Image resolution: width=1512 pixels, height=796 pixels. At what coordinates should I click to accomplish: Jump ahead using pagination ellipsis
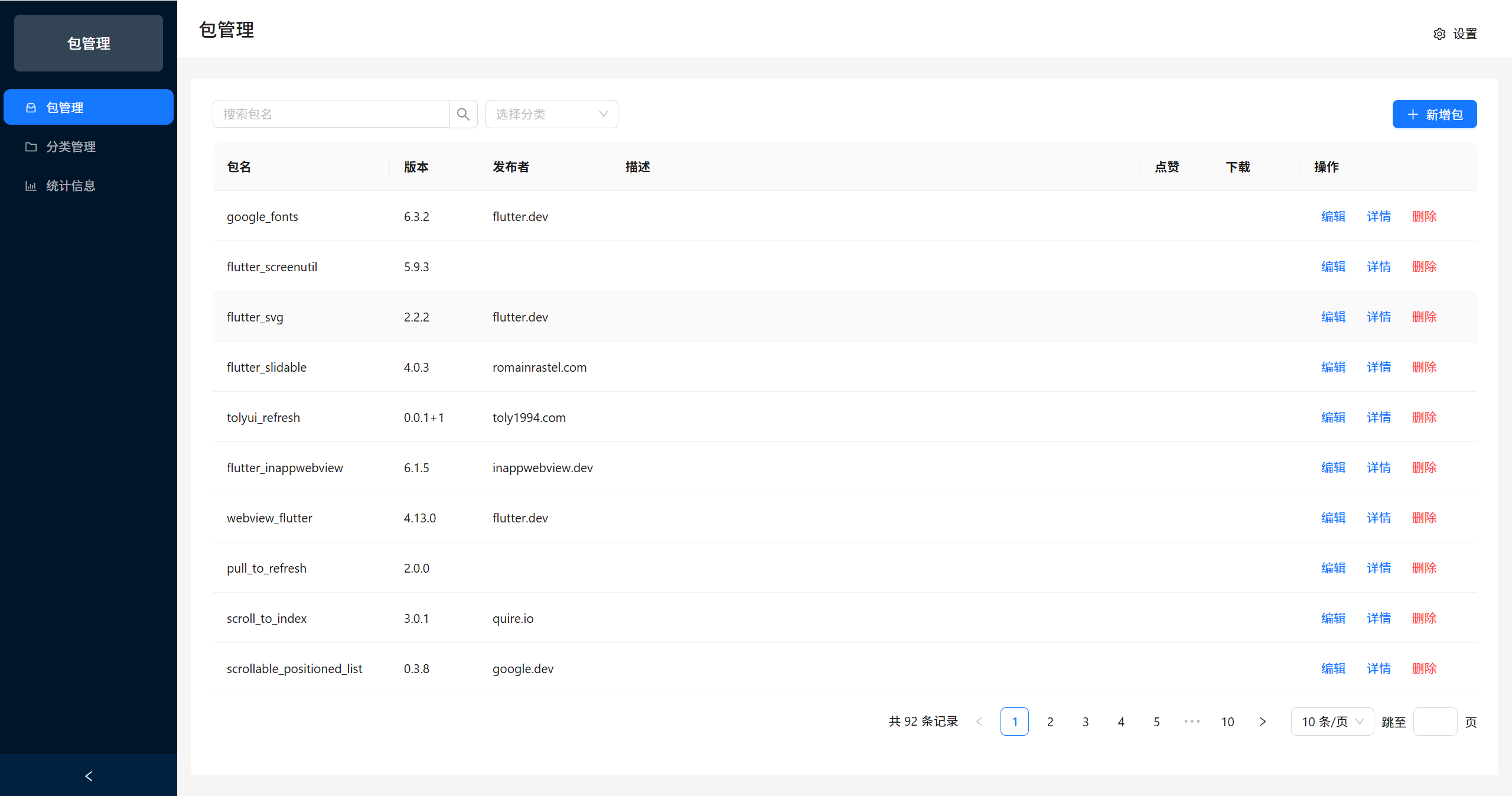1192,722
